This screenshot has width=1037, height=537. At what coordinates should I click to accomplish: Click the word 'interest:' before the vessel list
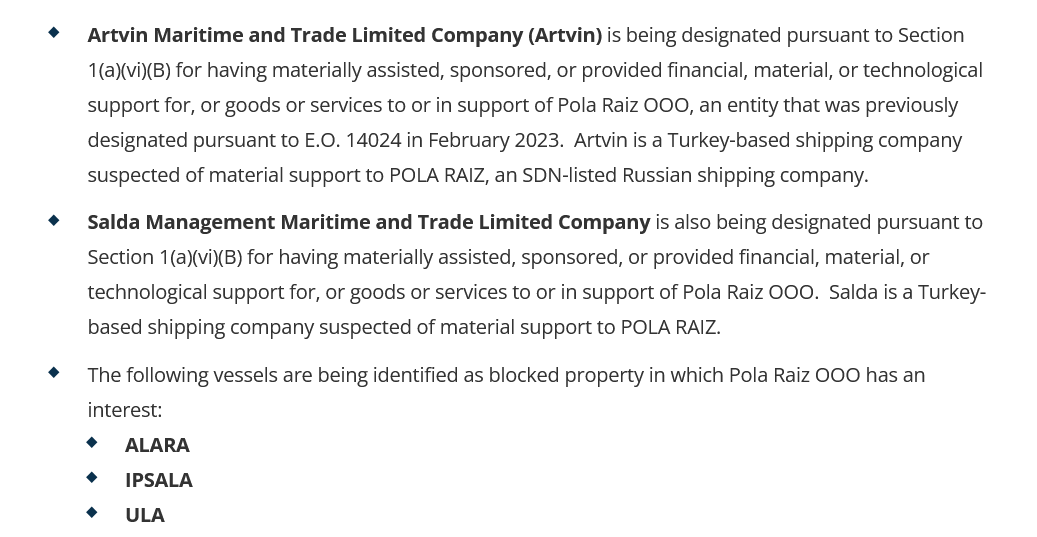(124, 410)
